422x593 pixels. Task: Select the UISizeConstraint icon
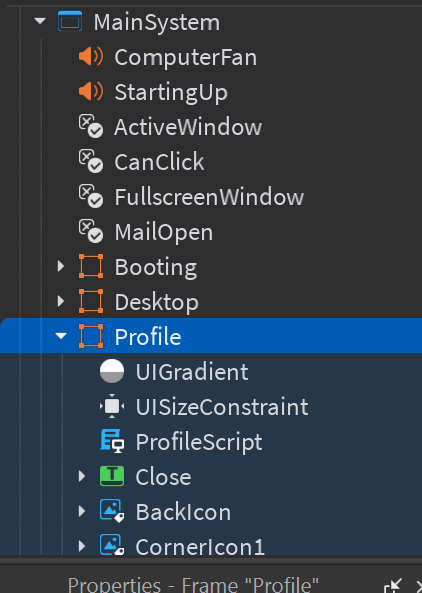tap(112, 406)
